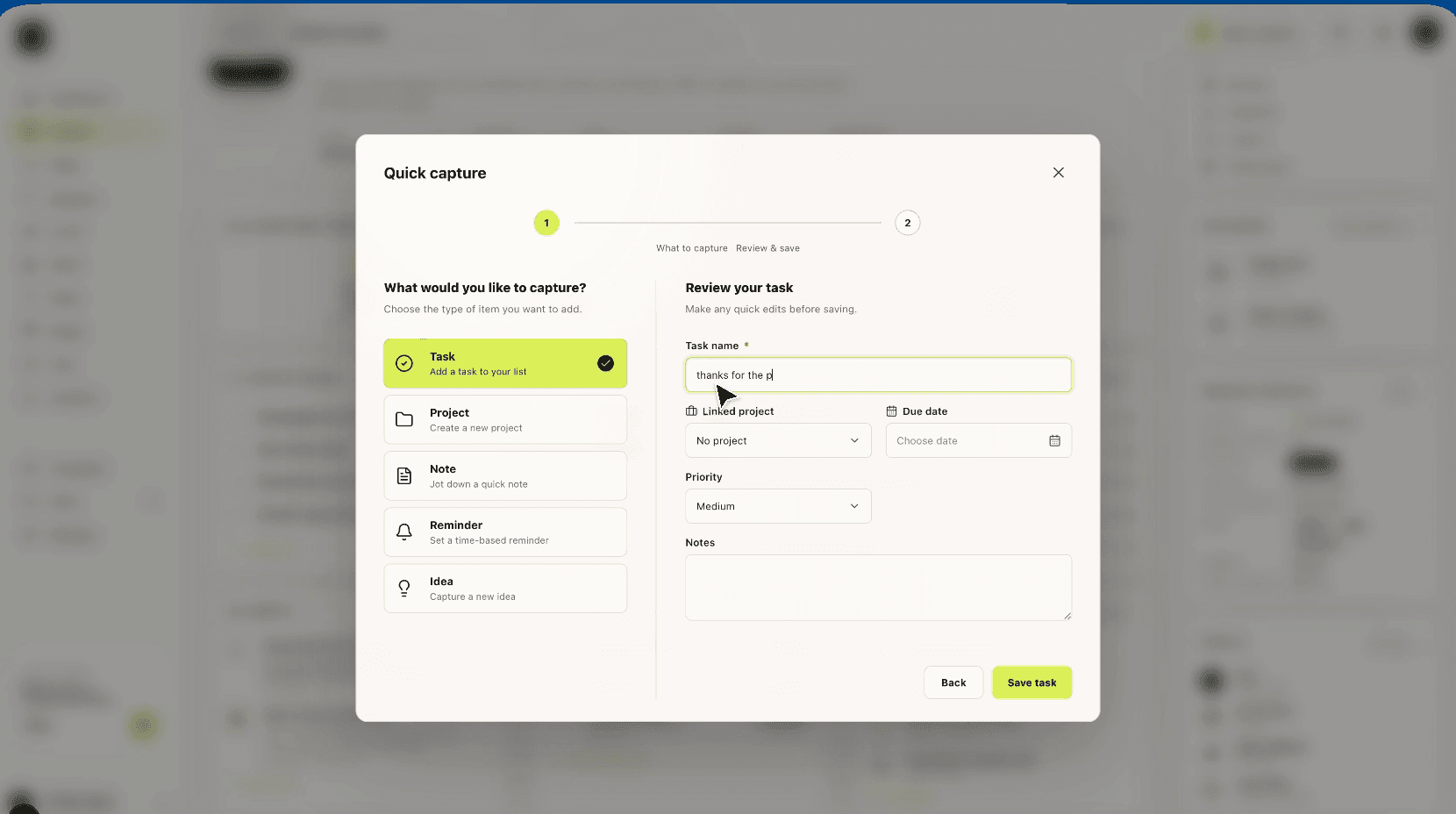
Task: Click the 'Review & save' step label
Action: click(767, 248)
